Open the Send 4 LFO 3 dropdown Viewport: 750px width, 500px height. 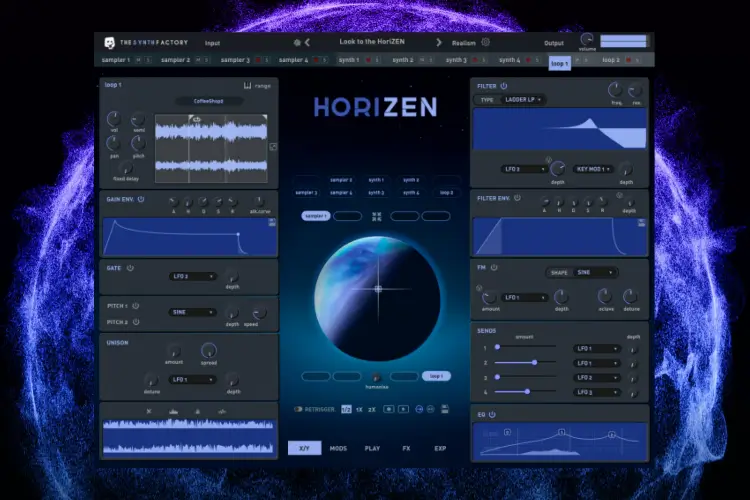[x=597, y=392]
